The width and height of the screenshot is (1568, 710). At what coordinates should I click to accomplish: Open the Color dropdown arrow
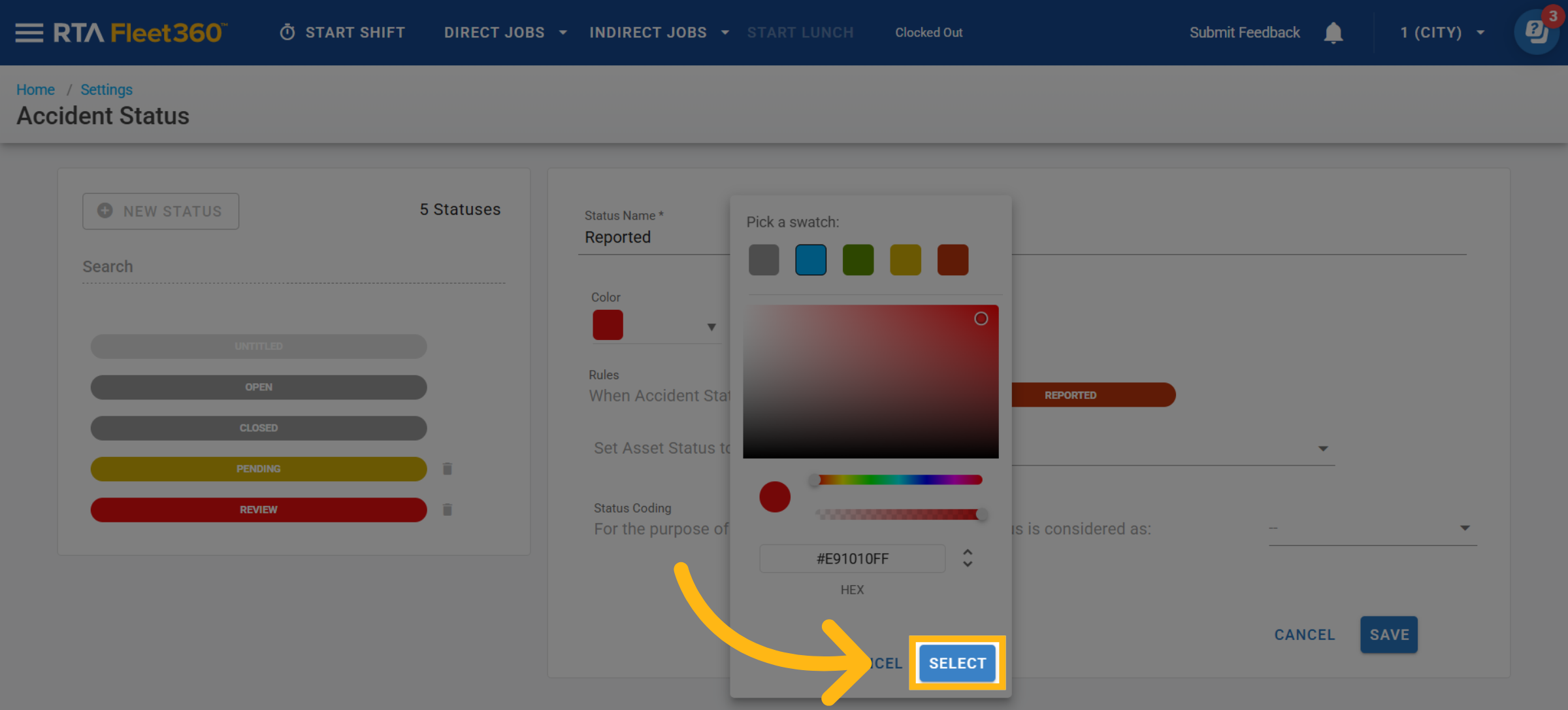(x=711, y=326)
